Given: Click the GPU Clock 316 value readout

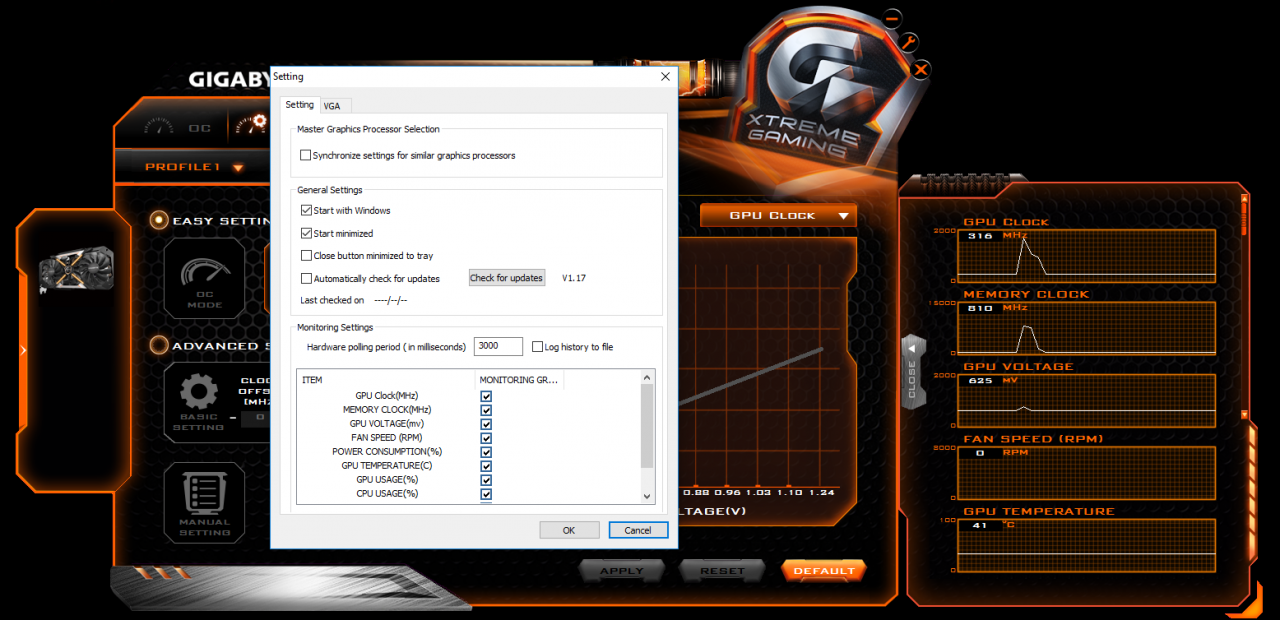Looking at the screenshot, I should tap(981, 236).
